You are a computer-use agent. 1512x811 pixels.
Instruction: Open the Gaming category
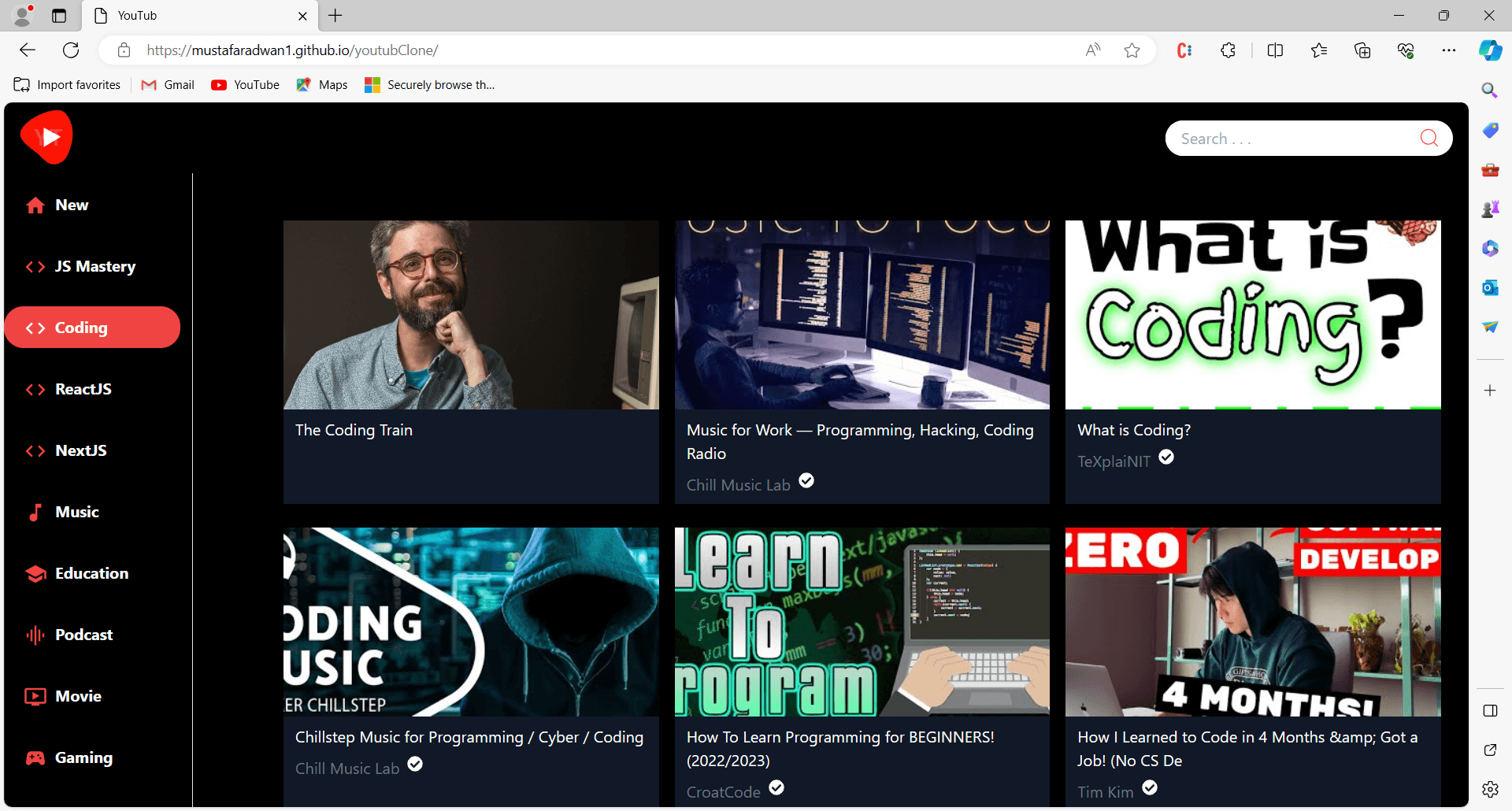point(92,757)
